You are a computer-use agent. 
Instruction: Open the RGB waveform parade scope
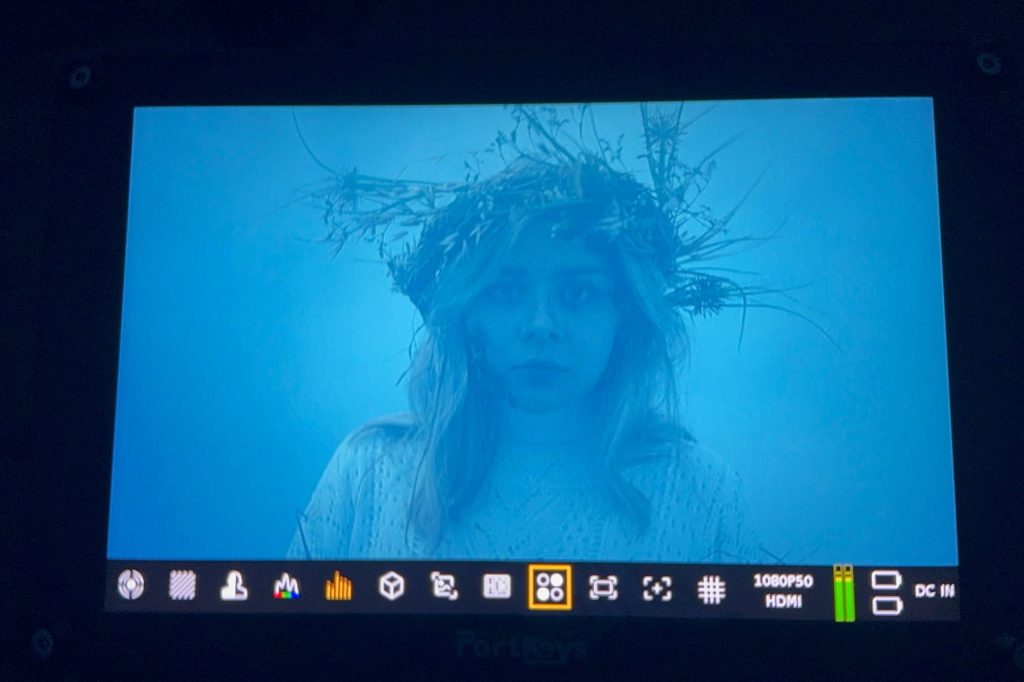pyautogui.click(x=286, y=587)
